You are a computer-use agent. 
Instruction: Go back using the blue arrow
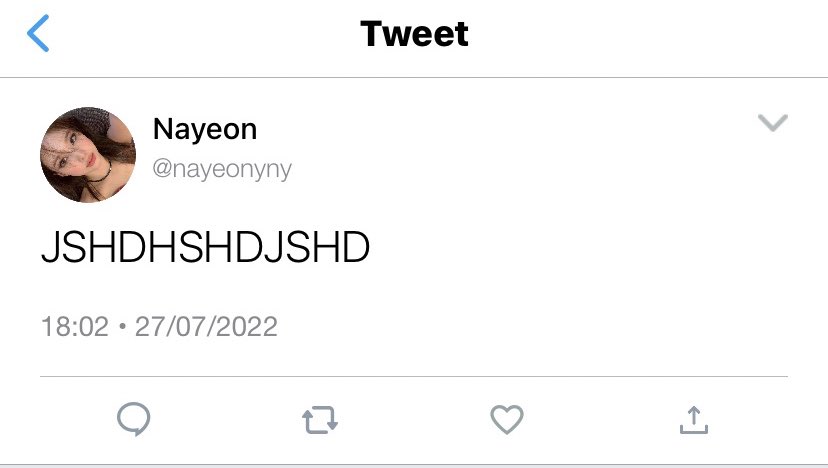click(x=38, y=33)
